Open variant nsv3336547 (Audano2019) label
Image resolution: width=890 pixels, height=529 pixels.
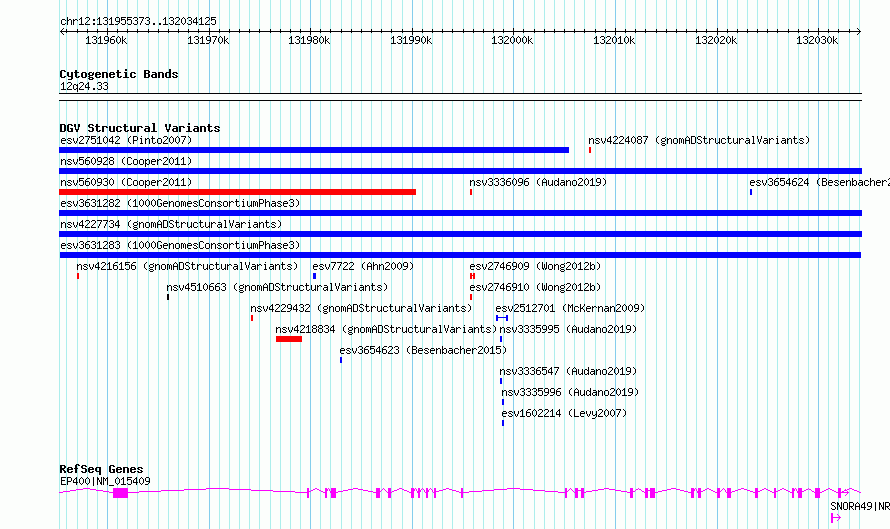(568, 371)
